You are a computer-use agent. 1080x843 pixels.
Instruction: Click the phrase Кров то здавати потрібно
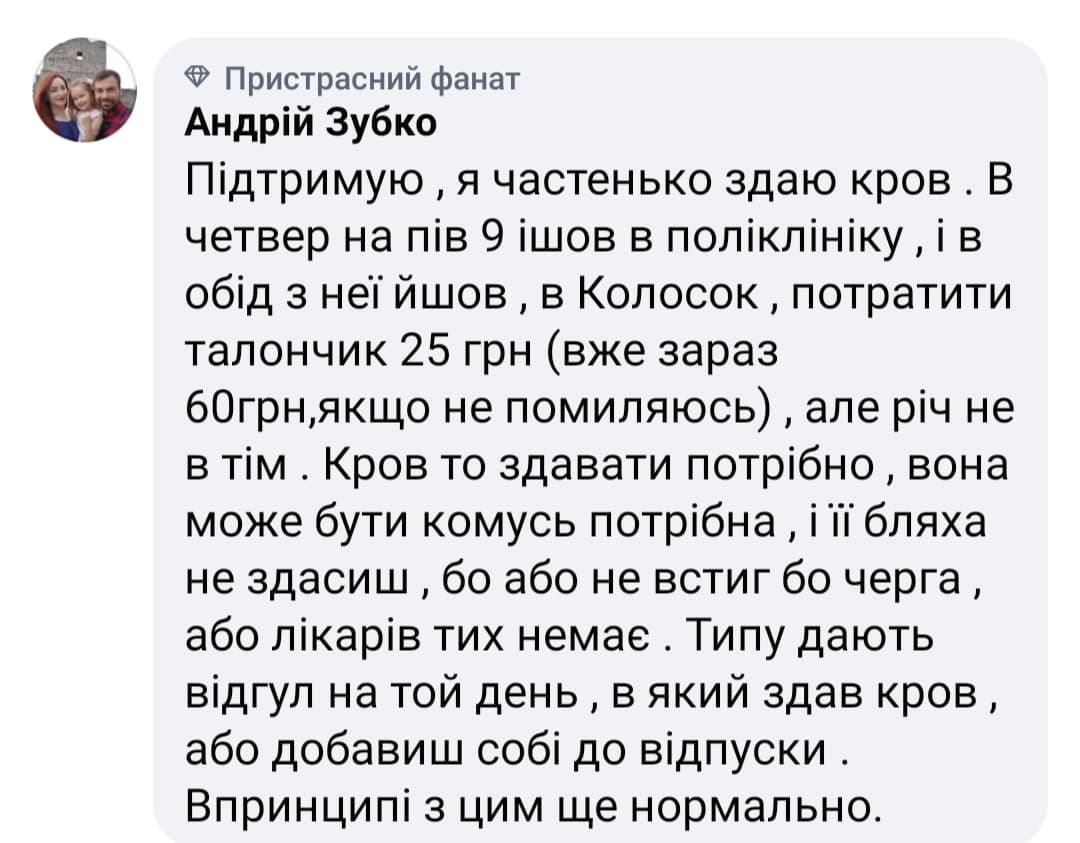click(598, 466)
